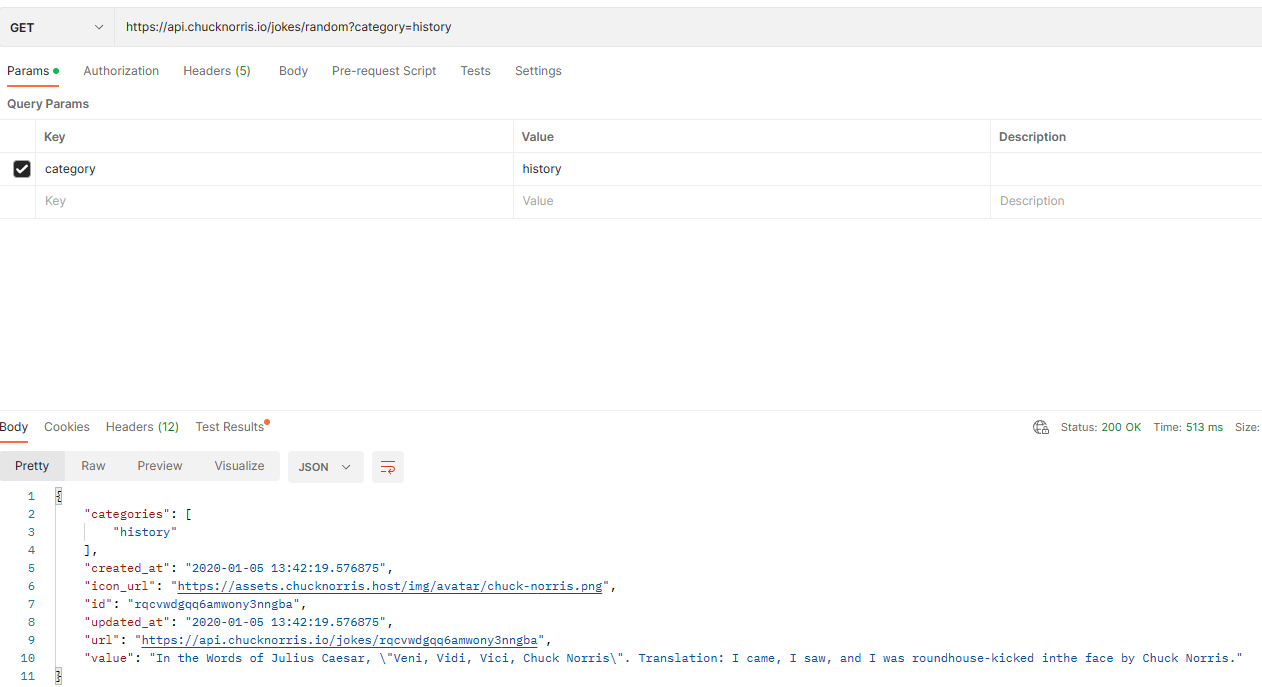Click the Query Params heading
The width and height of the screenshot is (1262, 687).
coord(48,104)
